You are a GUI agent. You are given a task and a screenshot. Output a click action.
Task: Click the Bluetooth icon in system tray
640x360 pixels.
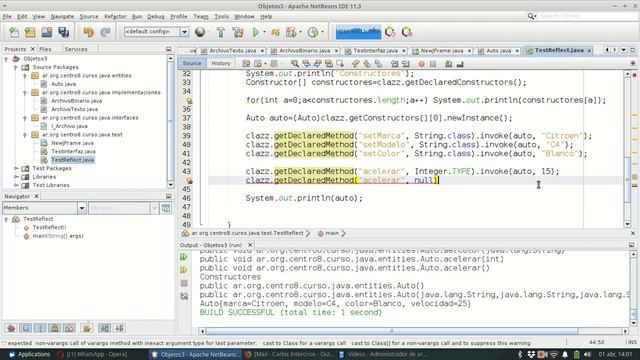(x=520, y=354)
